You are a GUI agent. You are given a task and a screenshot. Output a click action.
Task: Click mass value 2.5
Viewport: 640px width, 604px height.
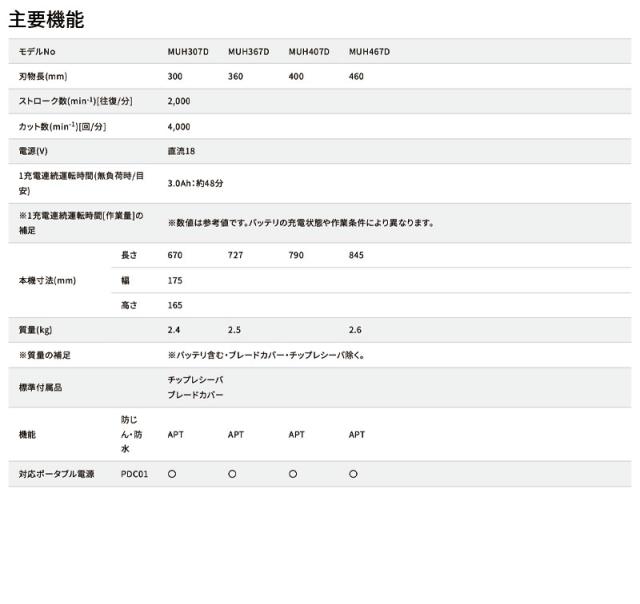[x=234, y=330]
